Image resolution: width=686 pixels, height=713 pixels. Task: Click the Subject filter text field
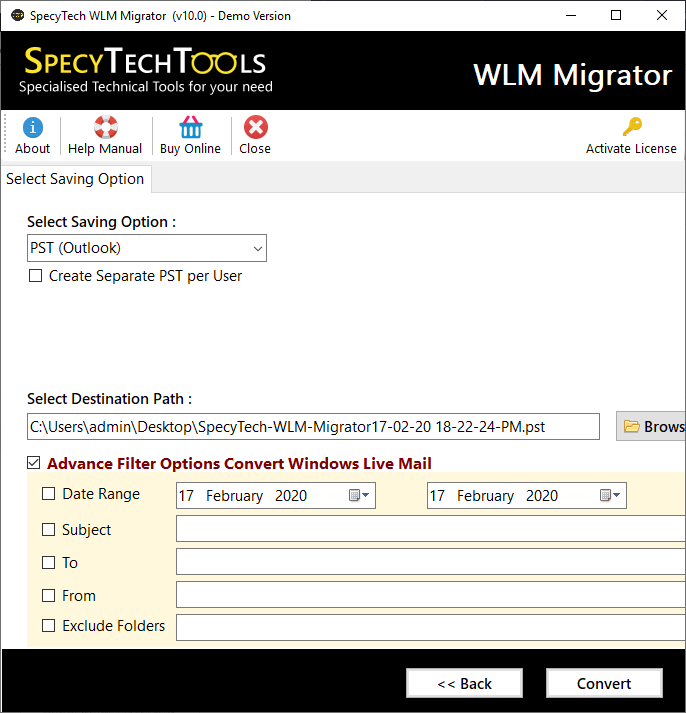pos(431,528)
